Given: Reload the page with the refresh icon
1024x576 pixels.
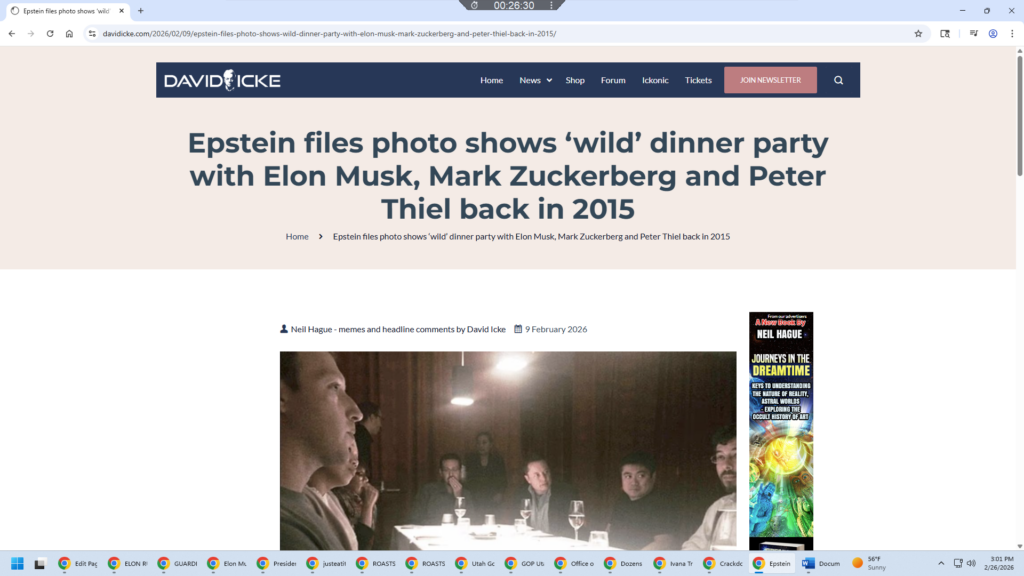Looking at the screenshot, I should click(50, 33).
